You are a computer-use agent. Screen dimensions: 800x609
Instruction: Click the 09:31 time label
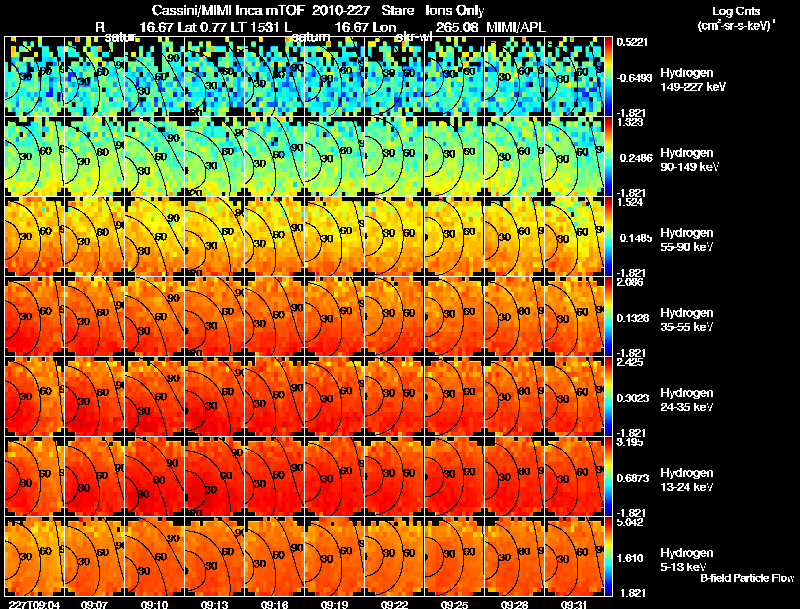coord(574,604)
